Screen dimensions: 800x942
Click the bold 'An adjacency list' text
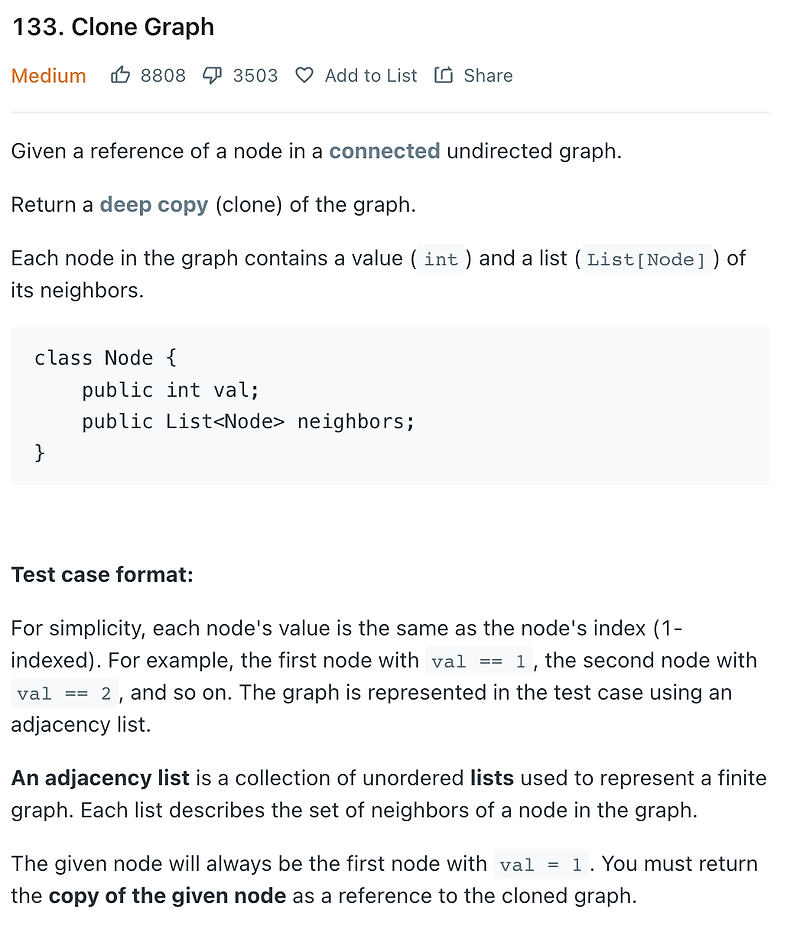(x=100, y=778)
